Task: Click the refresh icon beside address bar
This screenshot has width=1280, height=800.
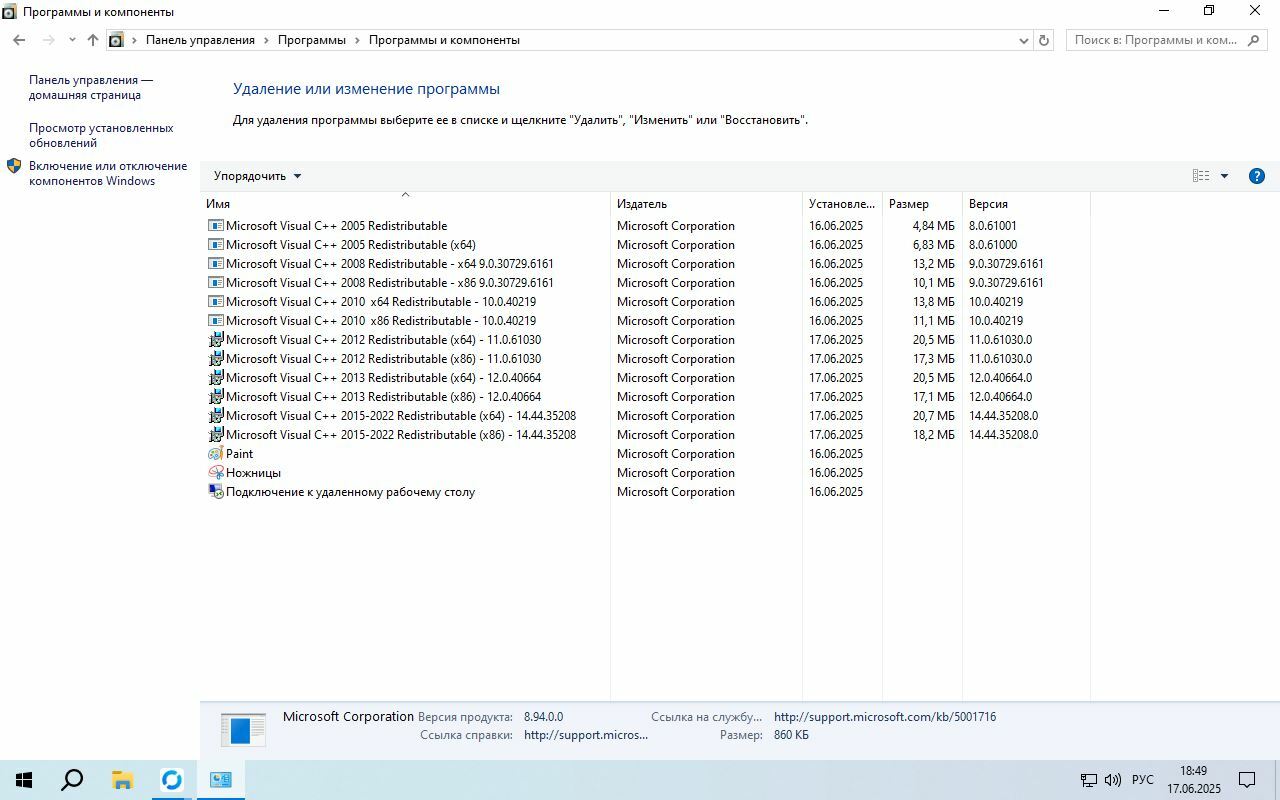Action: [1044, 40]
